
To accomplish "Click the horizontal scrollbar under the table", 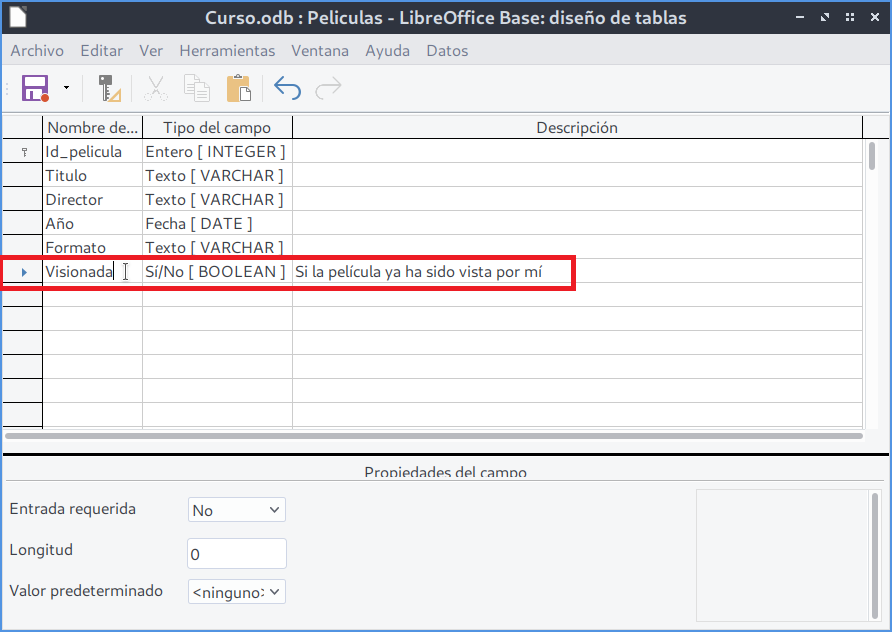I will [x=433, y=436].
